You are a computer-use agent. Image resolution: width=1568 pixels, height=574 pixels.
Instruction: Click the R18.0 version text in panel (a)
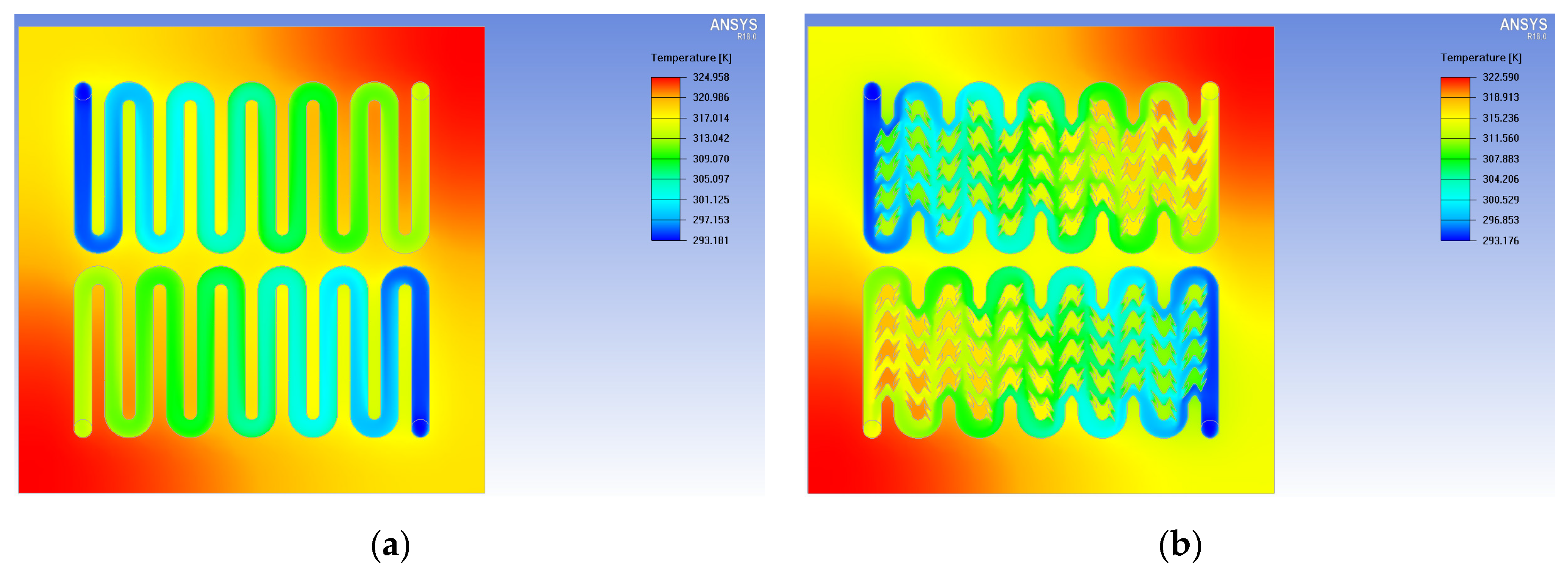747,36
